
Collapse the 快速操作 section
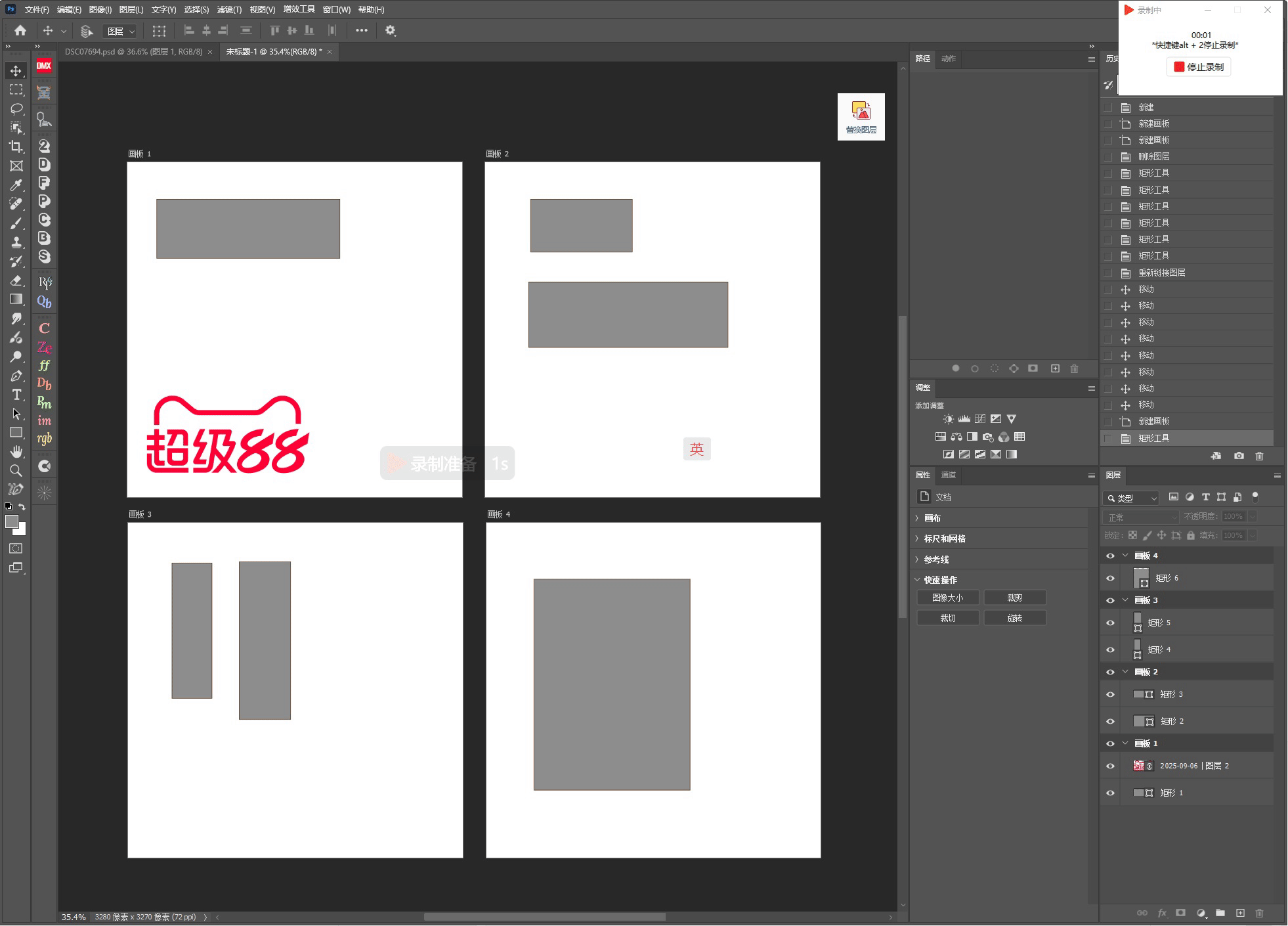click(x=918, y=580)
